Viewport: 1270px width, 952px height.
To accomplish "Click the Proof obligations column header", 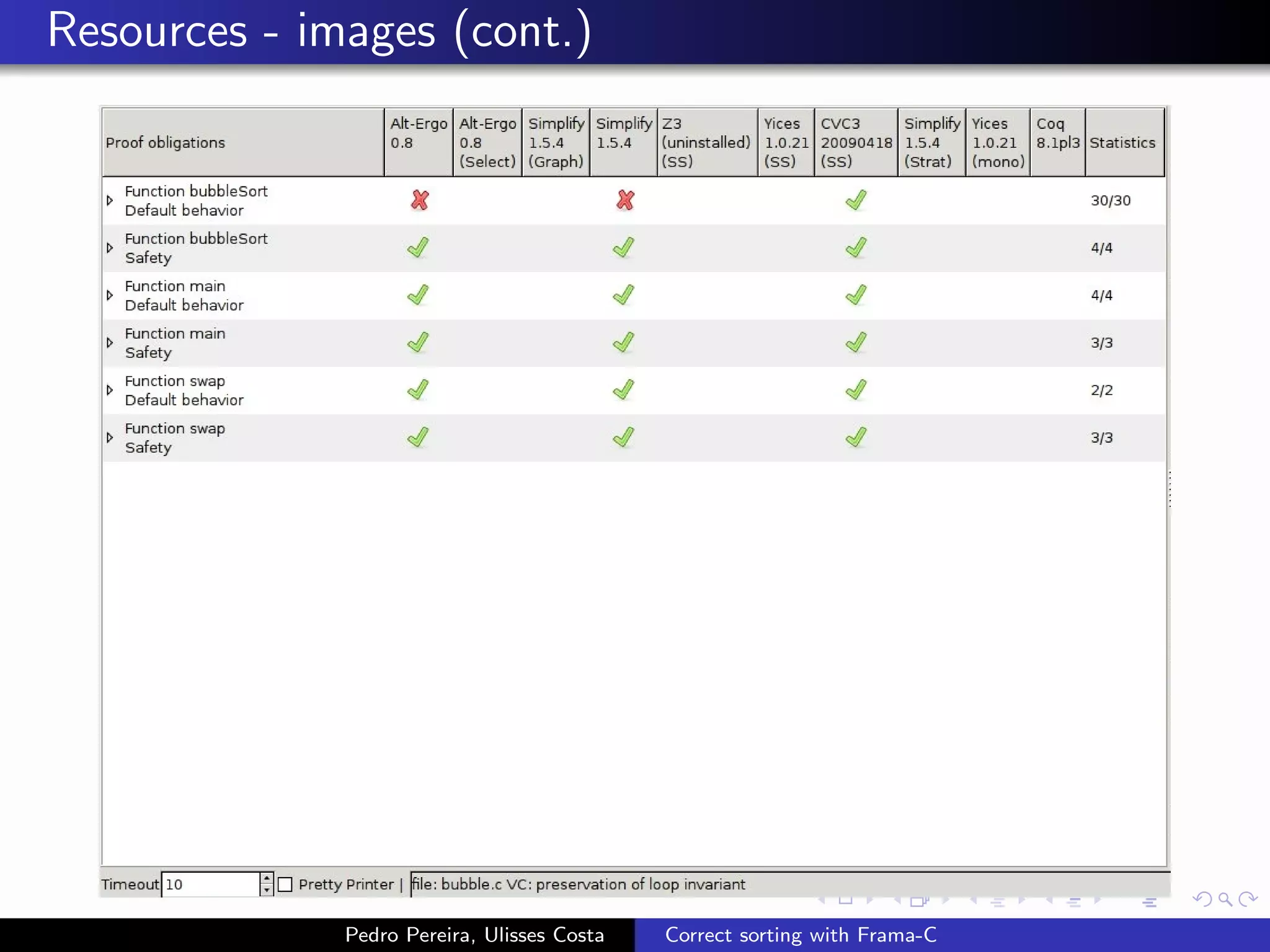I will 243,143.
